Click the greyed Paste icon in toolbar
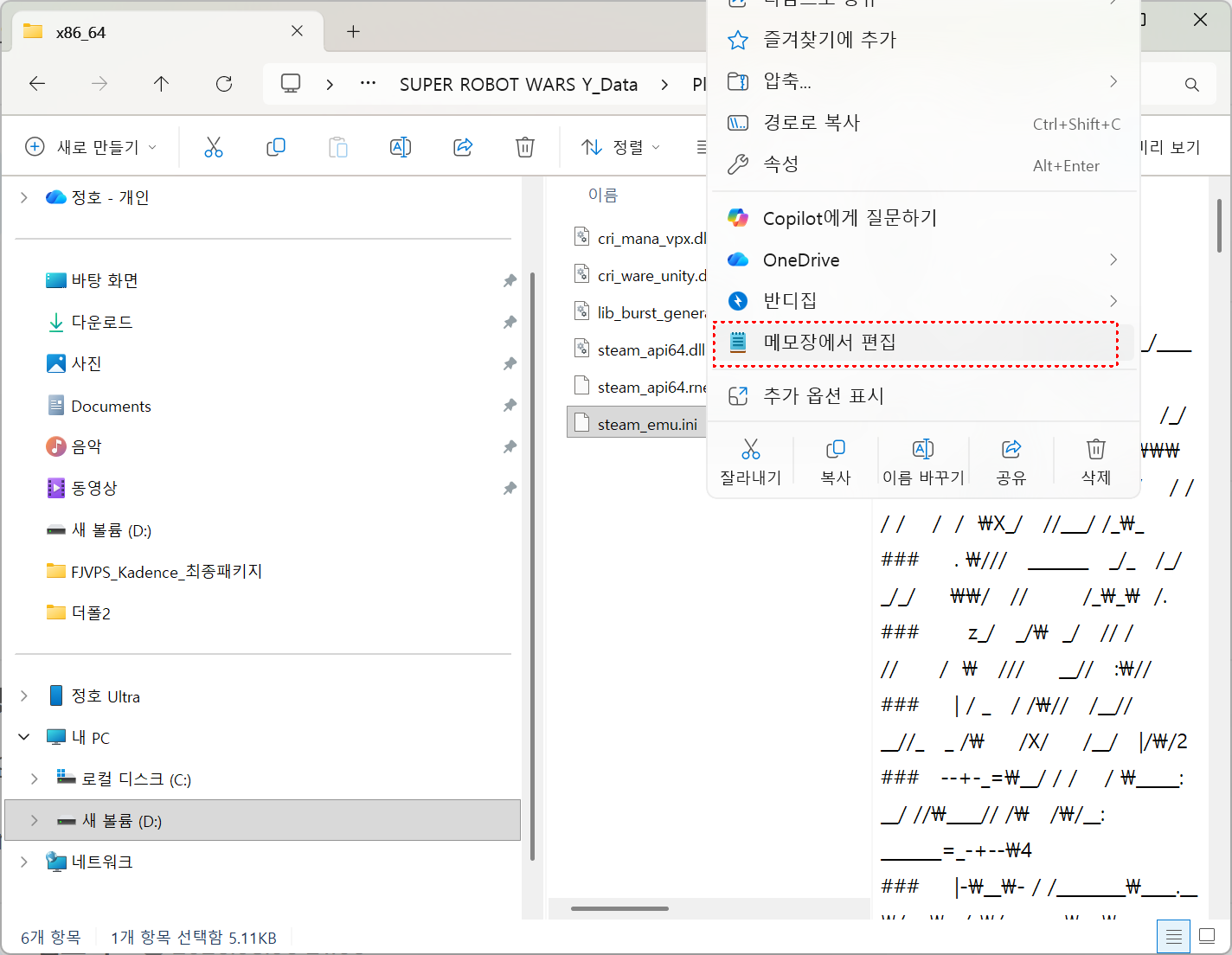 click(x=338, y=147)
